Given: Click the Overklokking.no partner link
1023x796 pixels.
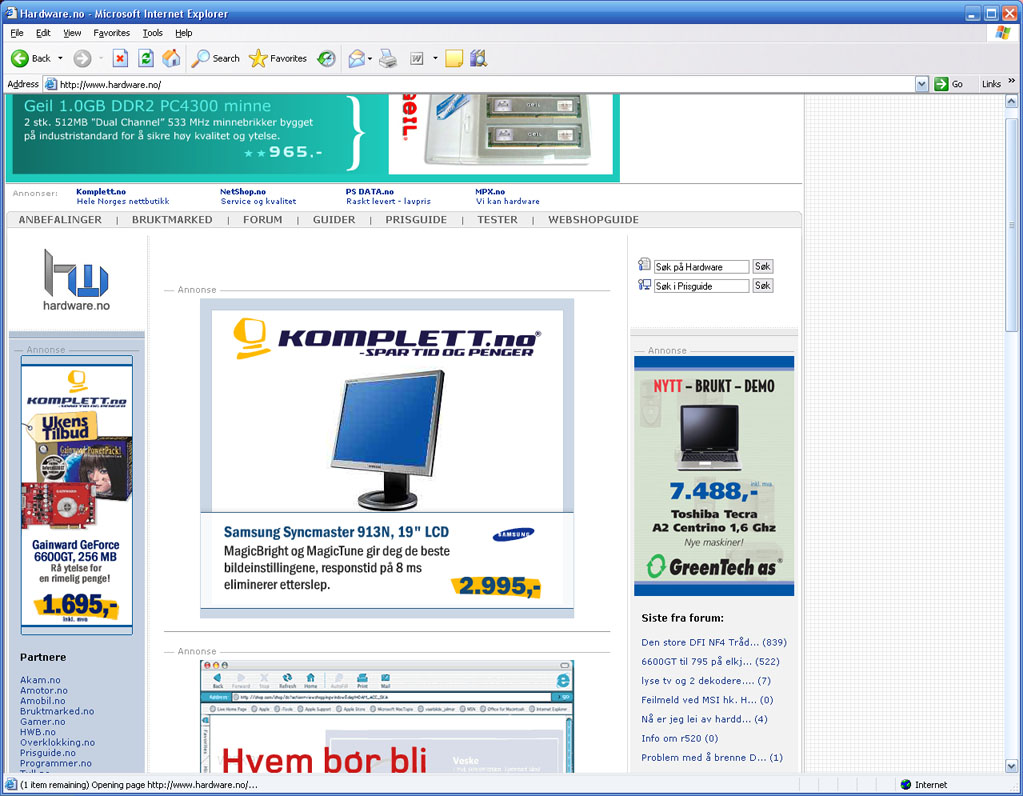Looking at the screenshot, I should 57,742.
